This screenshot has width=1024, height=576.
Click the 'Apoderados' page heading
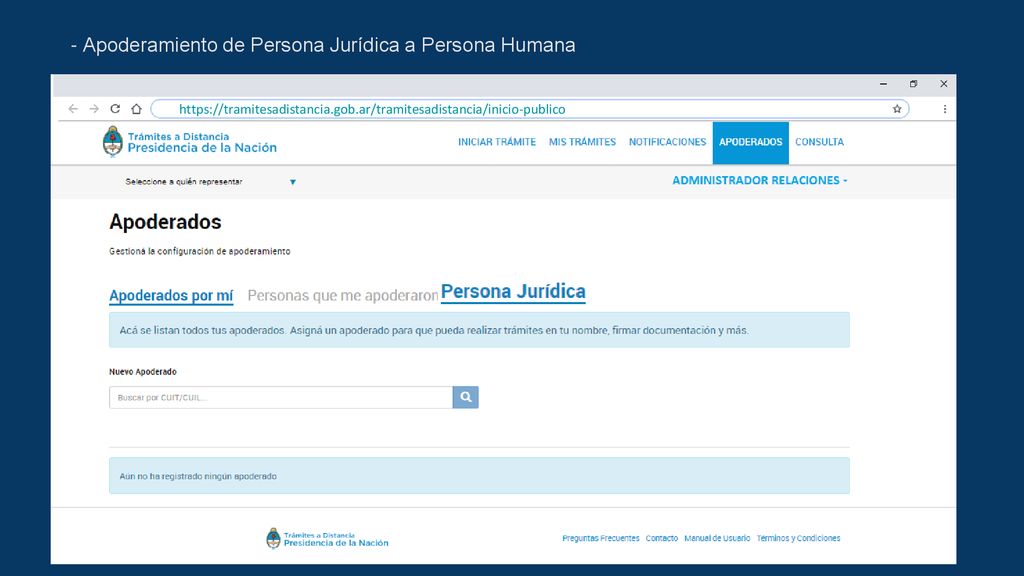point(165,222)
